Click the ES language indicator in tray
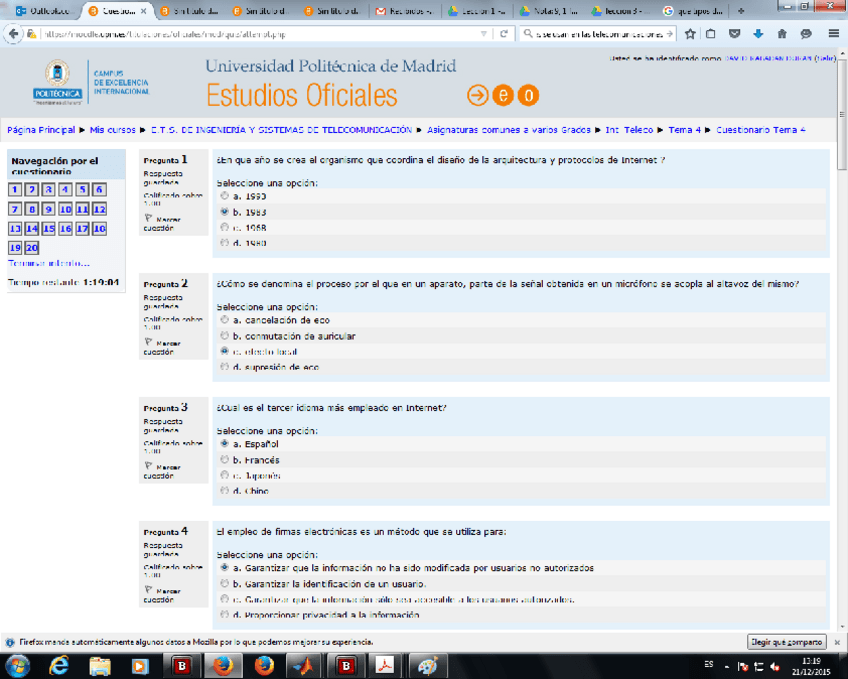This screenshot has height=679, width=848. click(x=708, y=664)
